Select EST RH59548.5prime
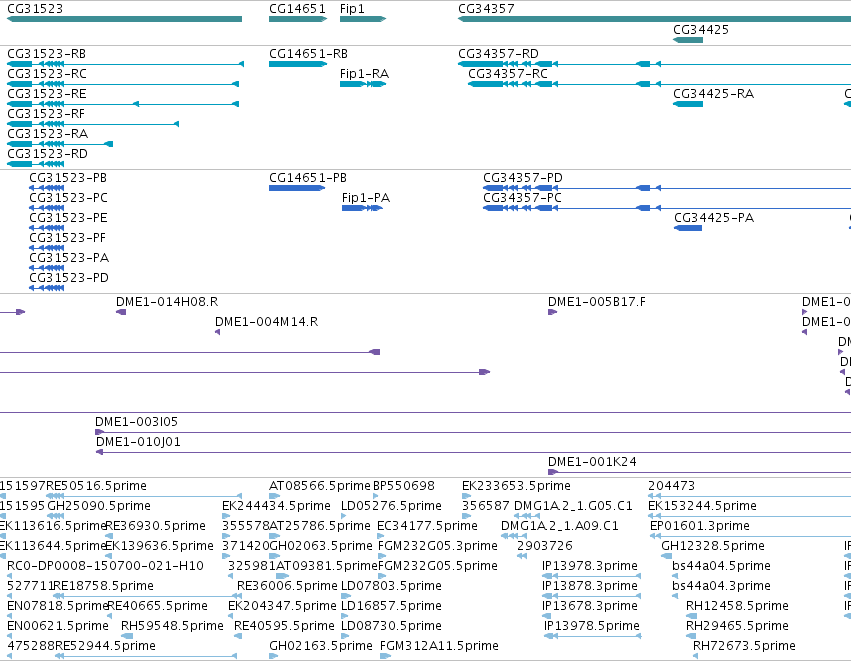The width and height of the screenshot is (851, 661). point(126,636)
